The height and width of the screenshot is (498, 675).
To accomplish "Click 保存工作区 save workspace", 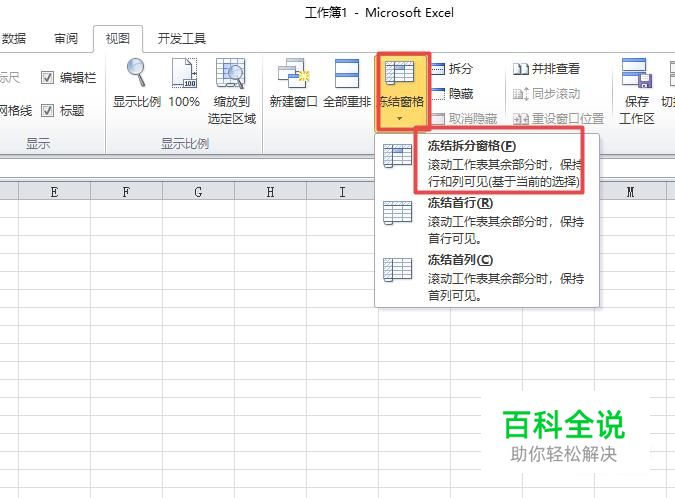I will pyautogui.click(x=636, y=91).
